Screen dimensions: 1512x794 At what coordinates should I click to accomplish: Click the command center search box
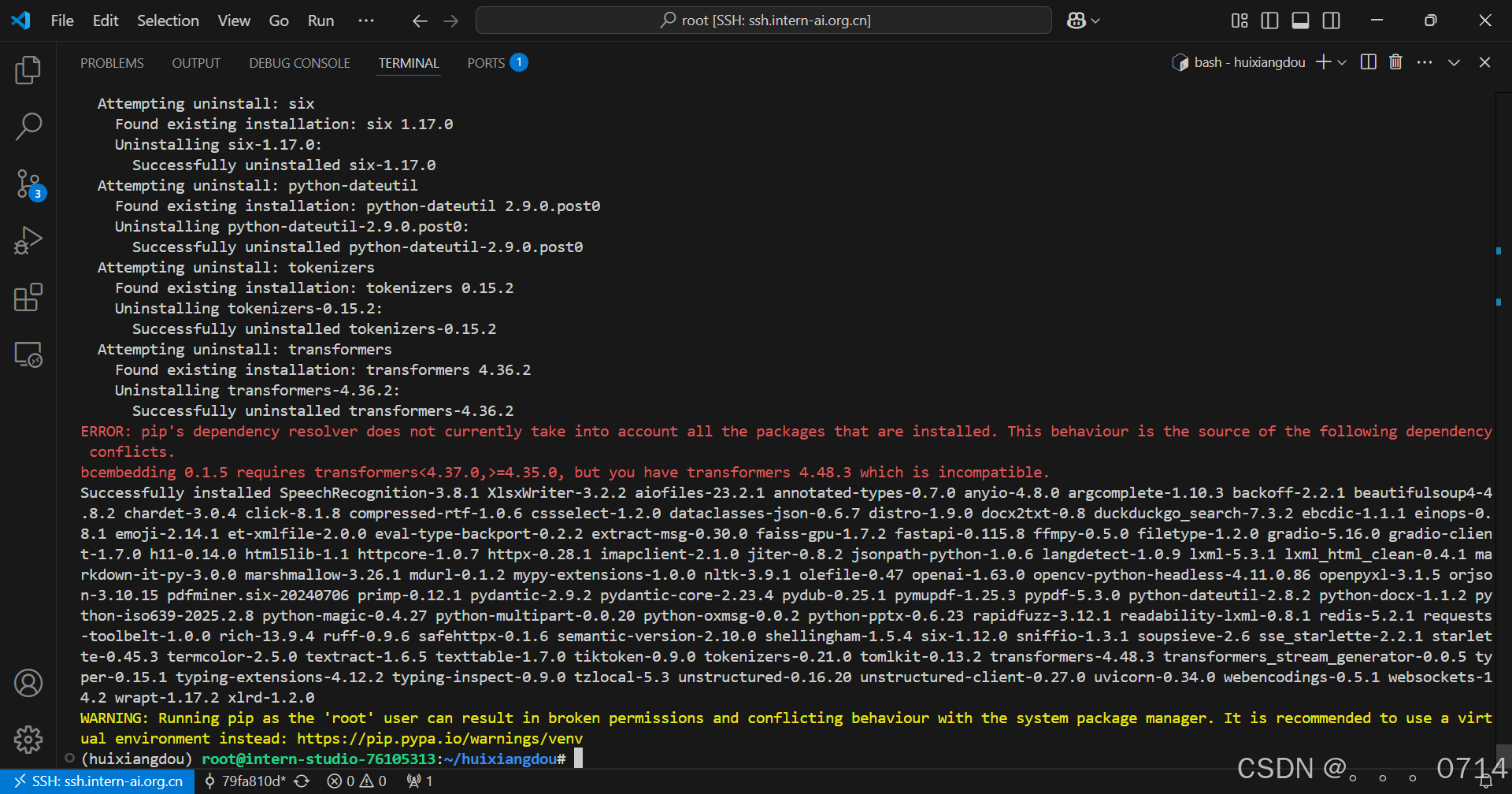764,20
